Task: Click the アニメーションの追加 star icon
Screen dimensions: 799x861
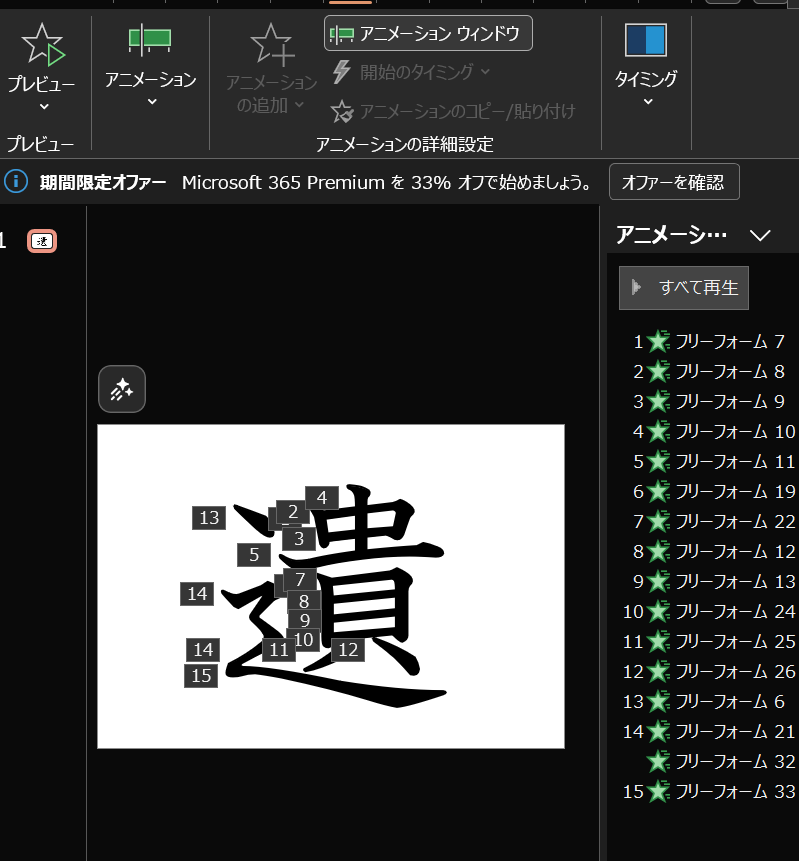Action: tap(272, 44)
